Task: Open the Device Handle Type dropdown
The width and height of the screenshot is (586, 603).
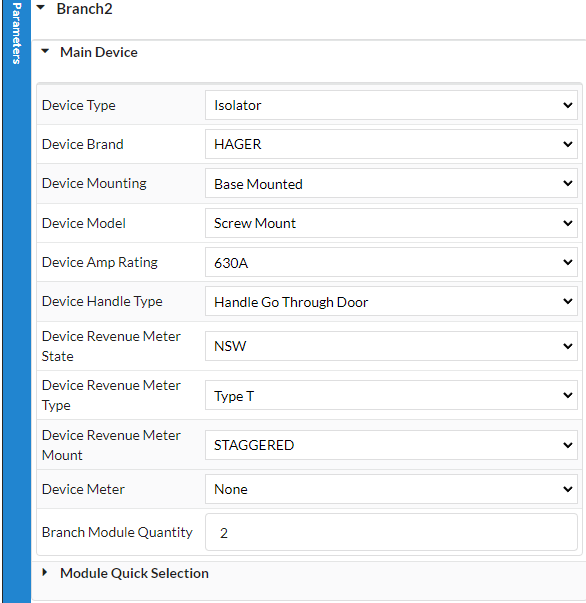Action: [391, 302]
